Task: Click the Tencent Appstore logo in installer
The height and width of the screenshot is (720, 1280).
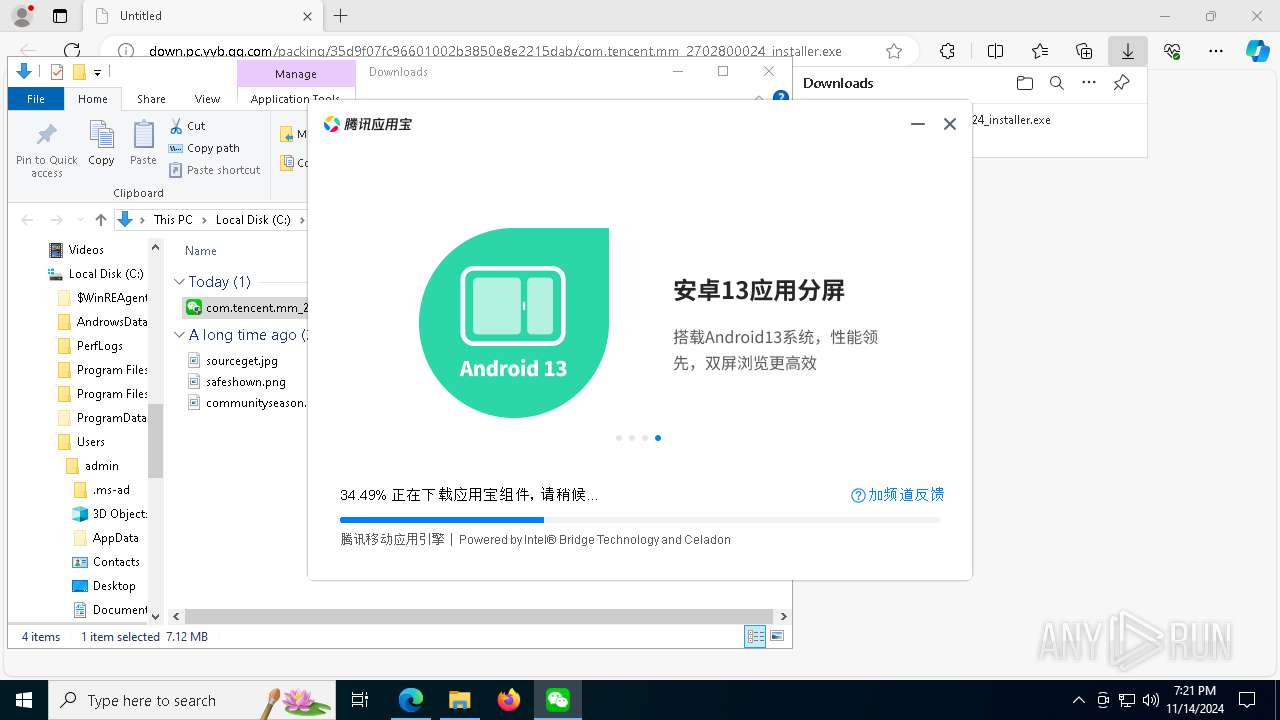Action: tap(367, 124)
